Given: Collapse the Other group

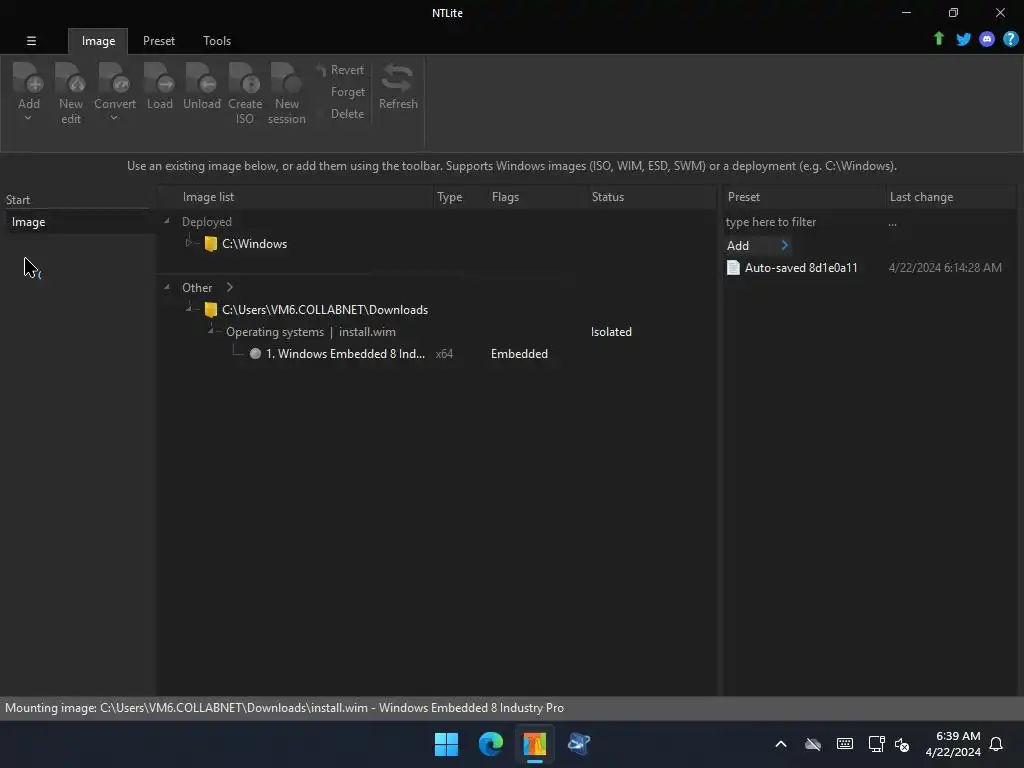Looking at the screenshot, I should [x=167, y=287].
